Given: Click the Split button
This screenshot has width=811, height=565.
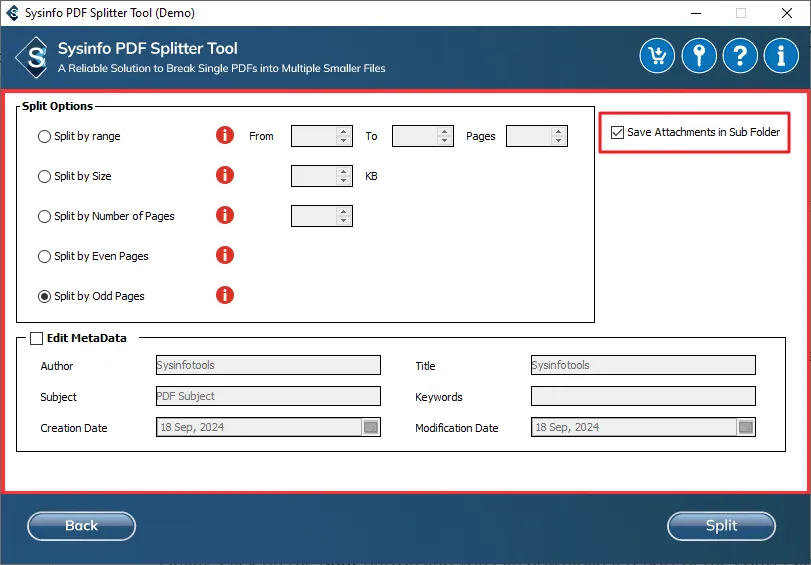Looking at the screenshot, I should coord(721,525).
